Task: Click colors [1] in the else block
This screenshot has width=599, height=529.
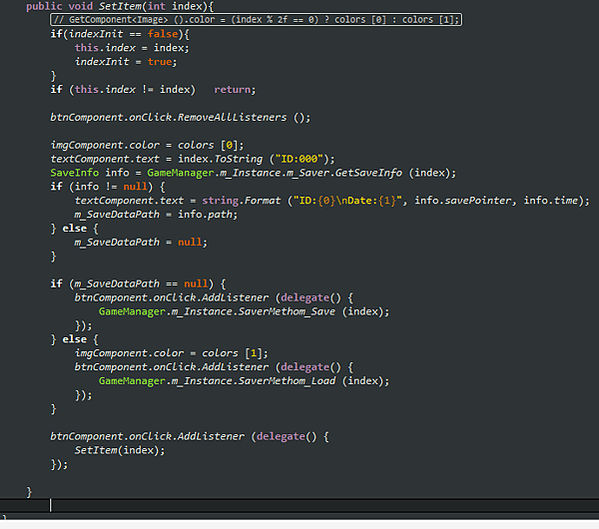Action: coord(232,353)
